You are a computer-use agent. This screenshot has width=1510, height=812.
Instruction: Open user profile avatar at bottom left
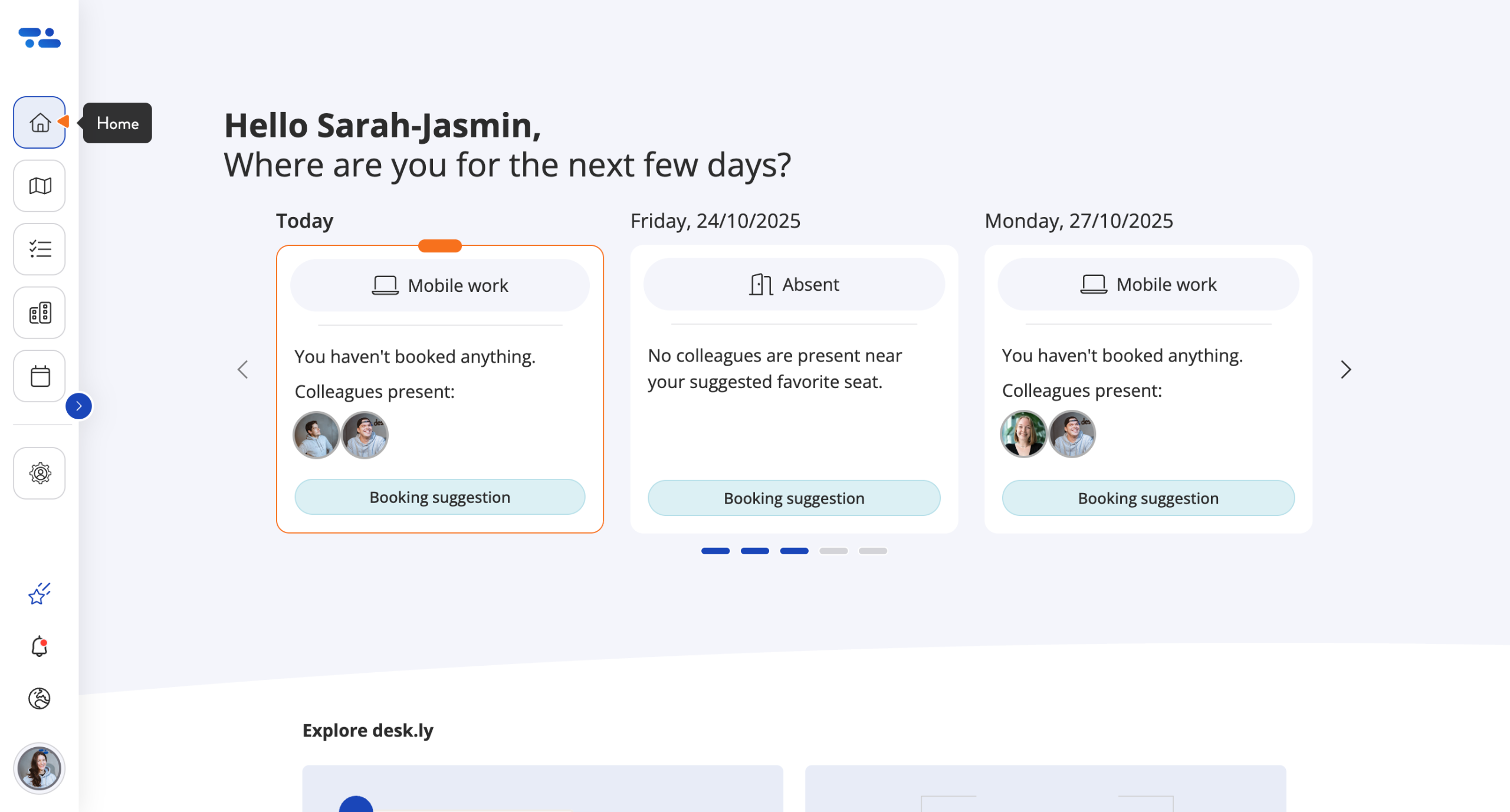(x=40, y=769)
